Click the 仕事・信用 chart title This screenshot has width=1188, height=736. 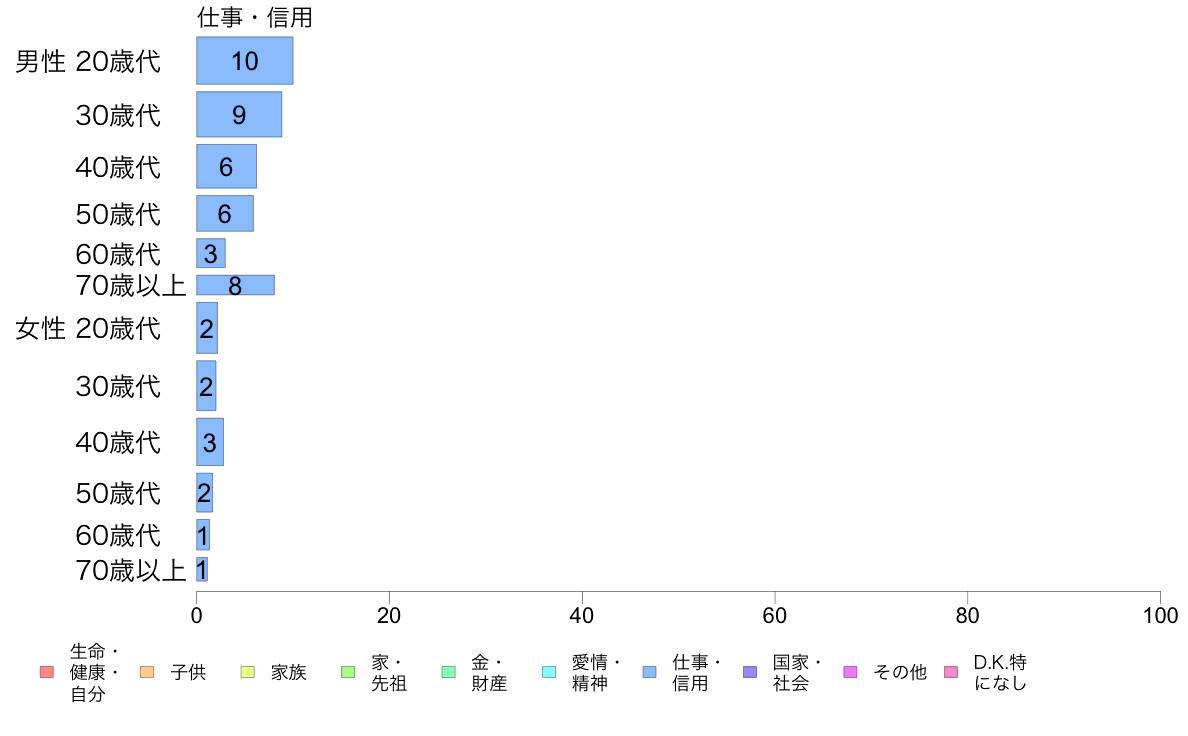[x=255, y=17]
